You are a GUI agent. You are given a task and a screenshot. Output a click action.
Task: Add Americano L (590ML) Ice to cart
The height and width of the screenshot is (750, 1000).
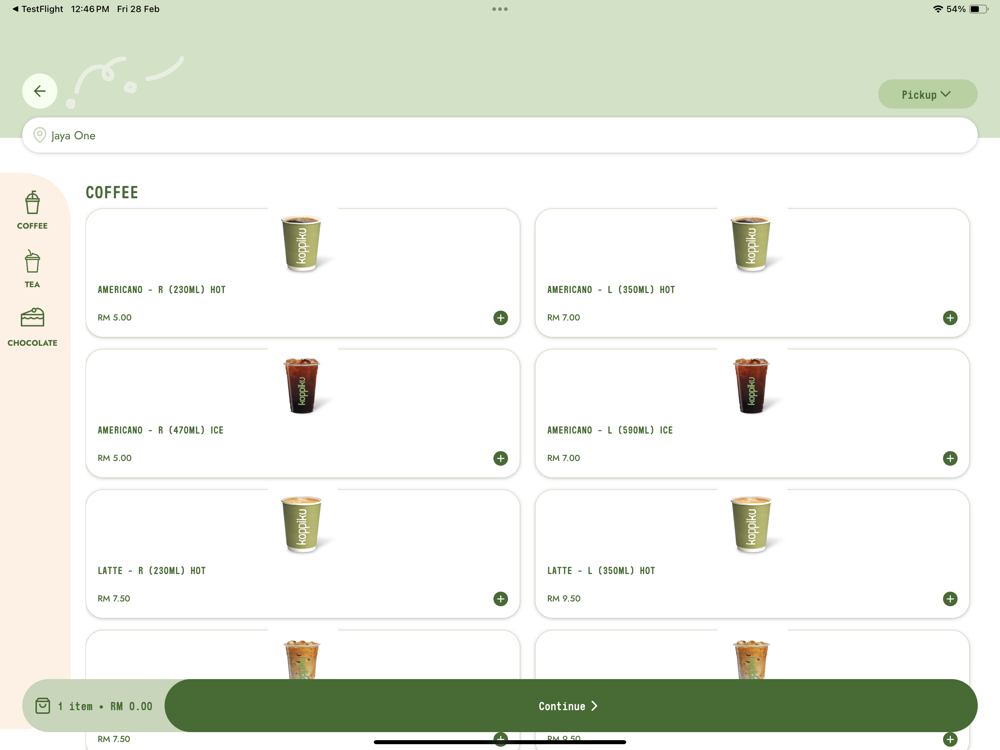950,458
